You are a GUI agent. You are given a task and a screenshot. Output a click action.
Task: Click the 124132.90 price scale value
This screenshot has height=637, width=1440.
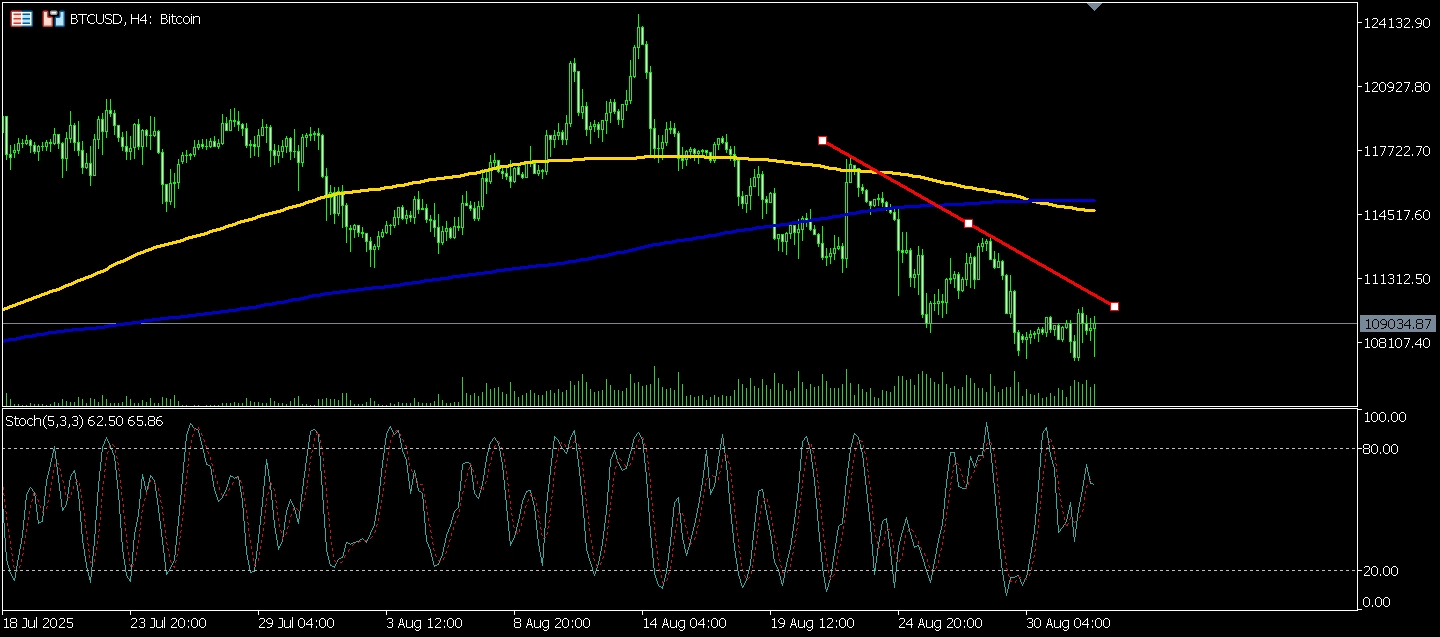pos(1398,23)
